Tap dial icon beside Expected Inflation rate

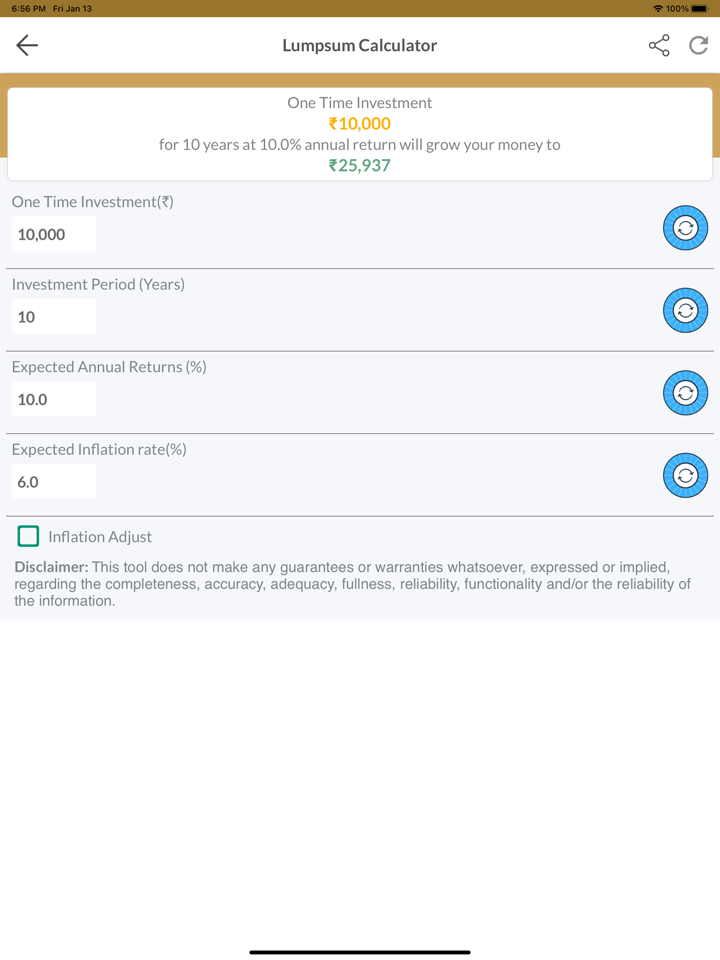[685, 476]
